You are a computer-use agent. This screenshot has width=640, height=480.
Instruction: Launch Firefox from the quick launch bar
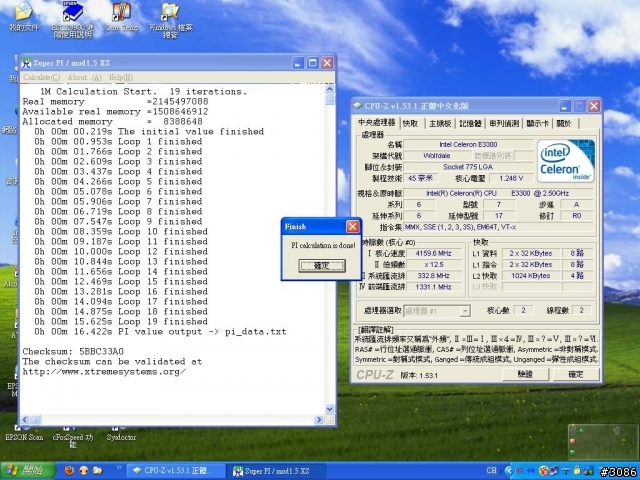(x=69, y=471)
